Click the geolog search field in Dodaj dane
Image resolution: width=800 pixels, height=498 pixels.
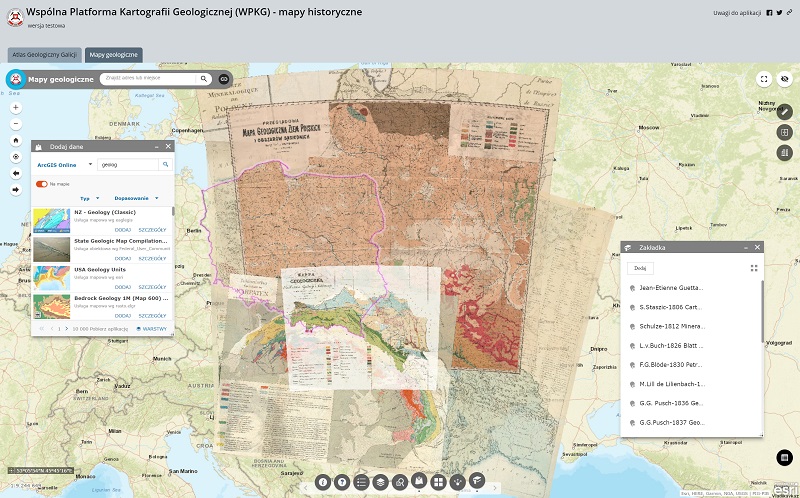(x=128, y=165)
